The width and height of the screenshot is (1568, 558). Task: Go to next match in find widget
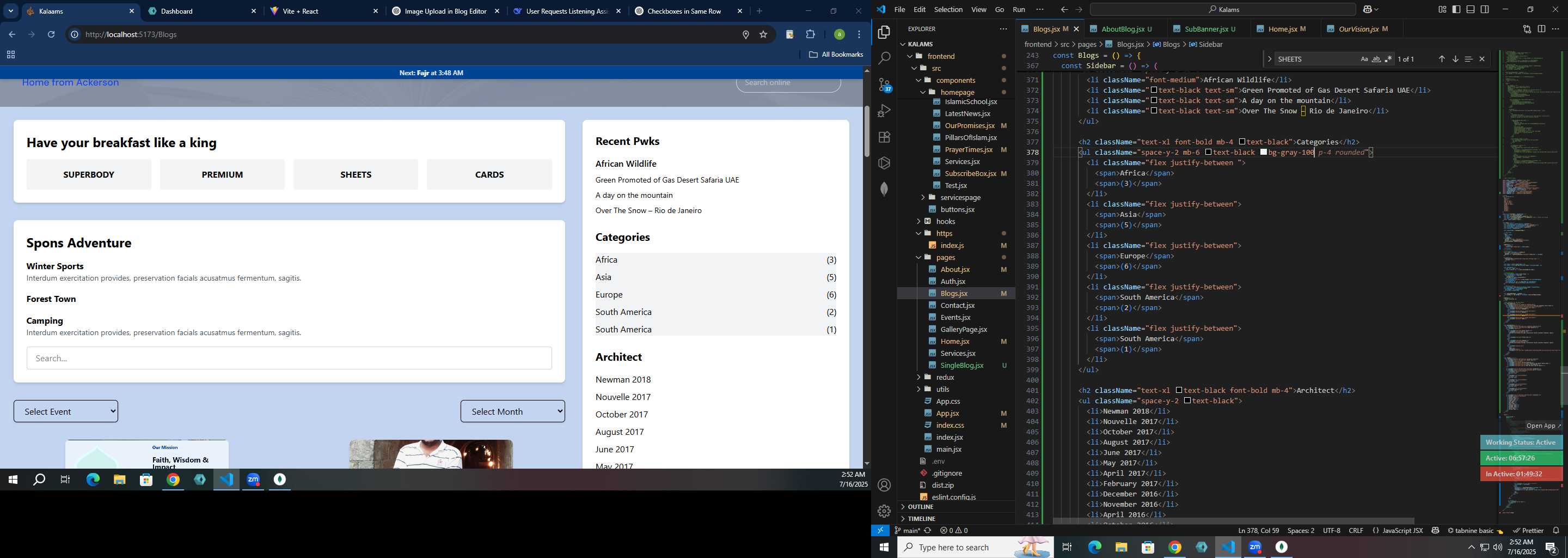(x=1455, y=59)
